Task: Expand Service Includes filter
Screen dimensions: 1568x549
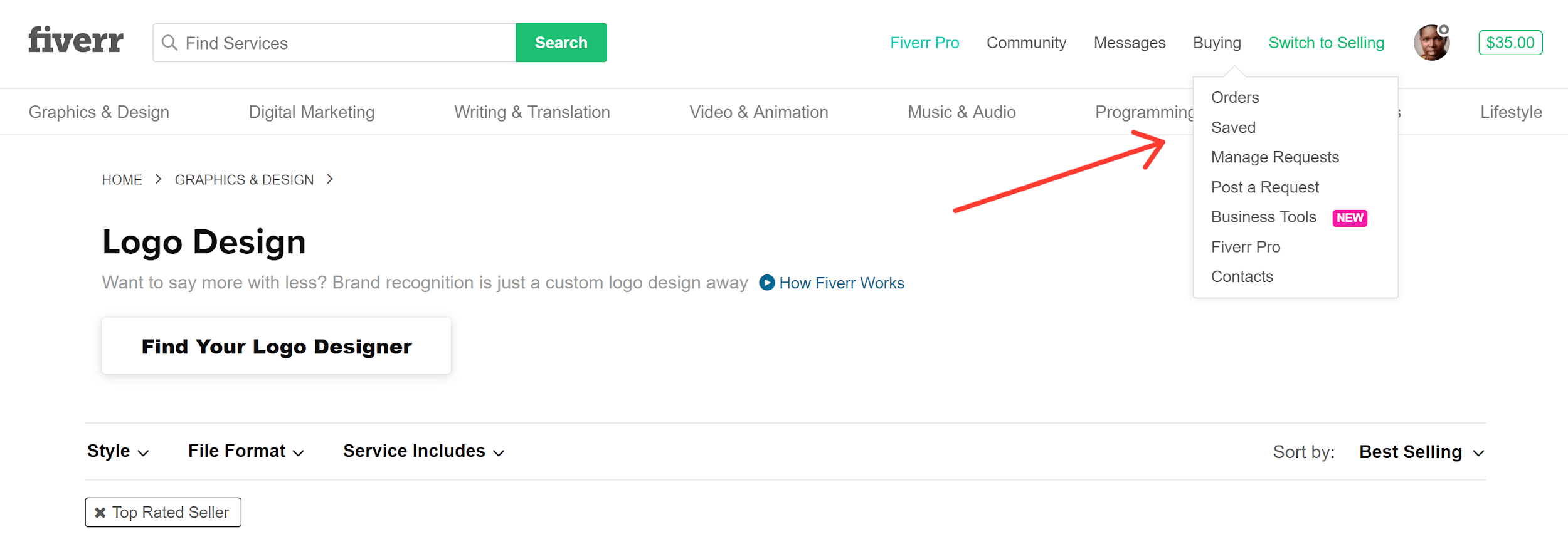Action: (x=423, y=451)
